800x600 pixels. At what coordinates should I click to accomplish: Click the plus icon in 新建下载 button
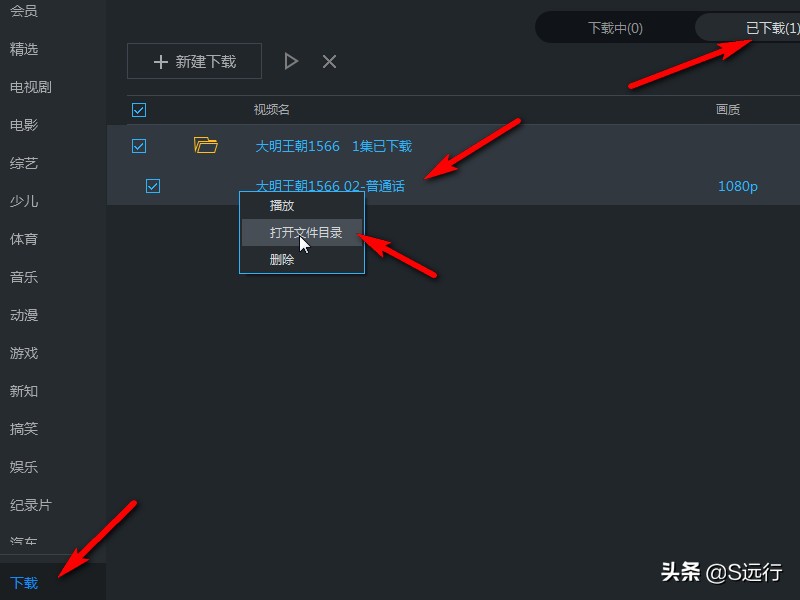point(160,61)
